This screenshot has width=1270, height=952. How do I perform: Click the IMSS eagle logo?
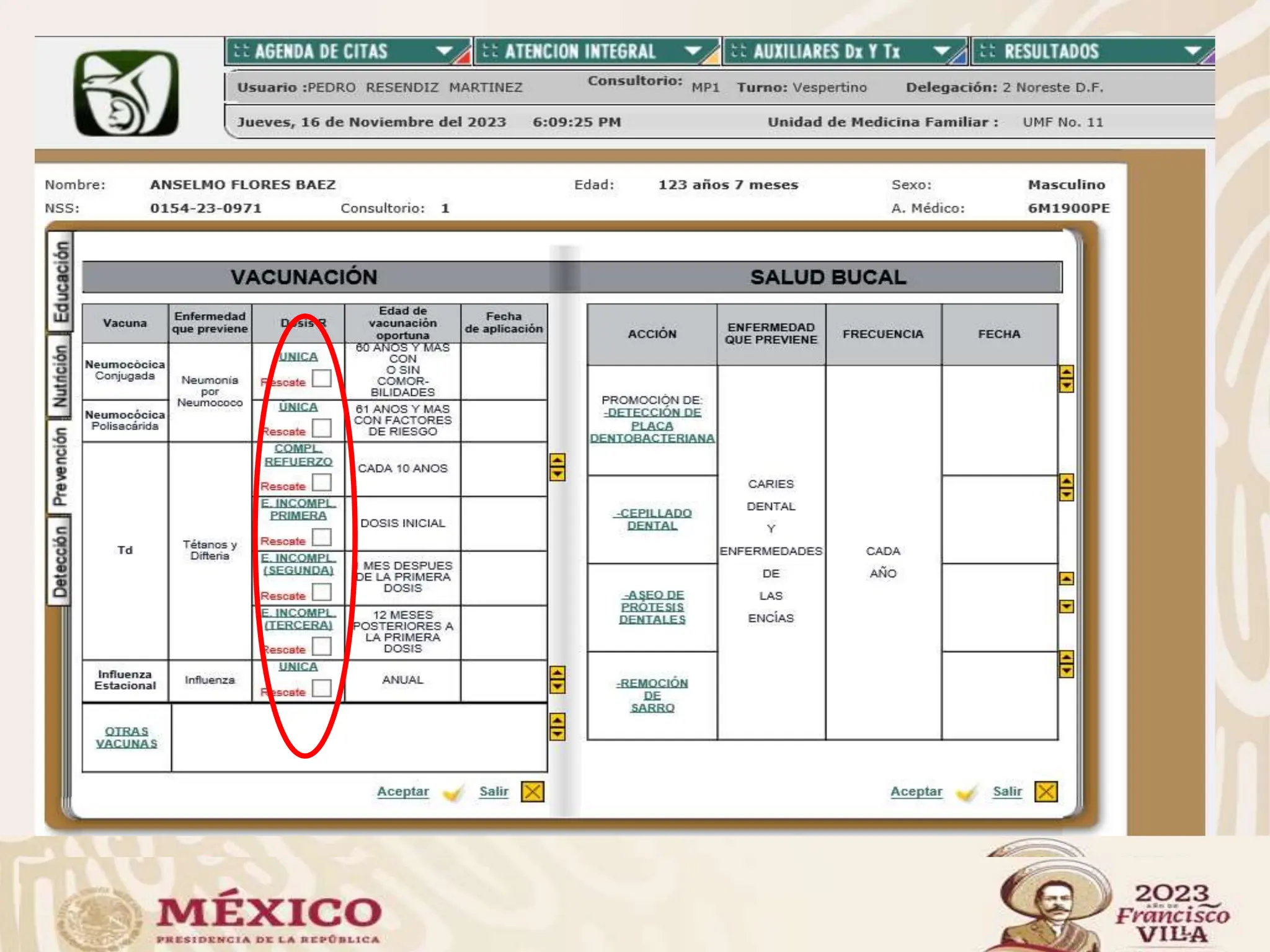(x=127, y=93)
